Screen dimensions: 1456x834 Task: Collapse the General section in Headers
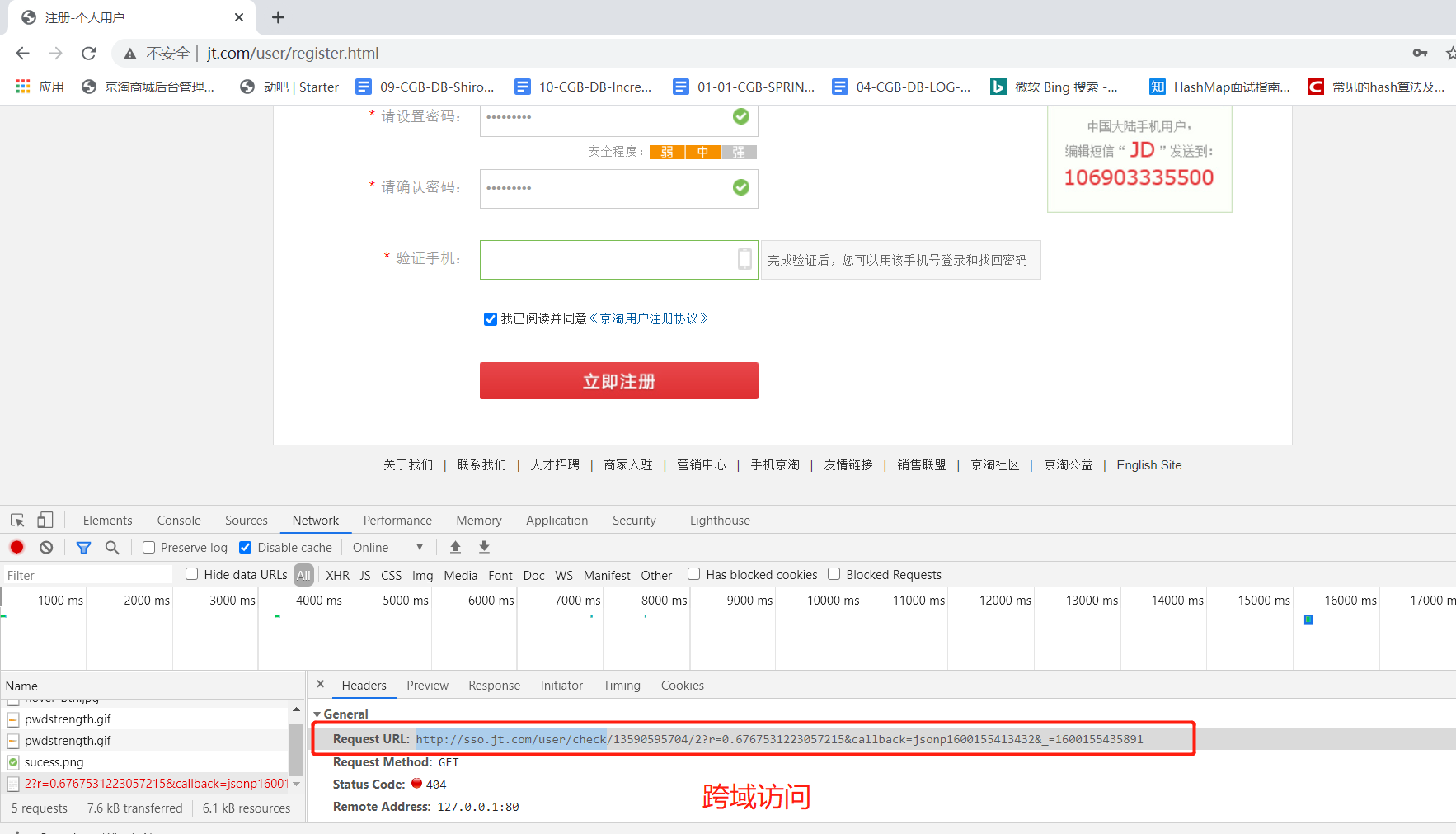click(x=317, y=714)
